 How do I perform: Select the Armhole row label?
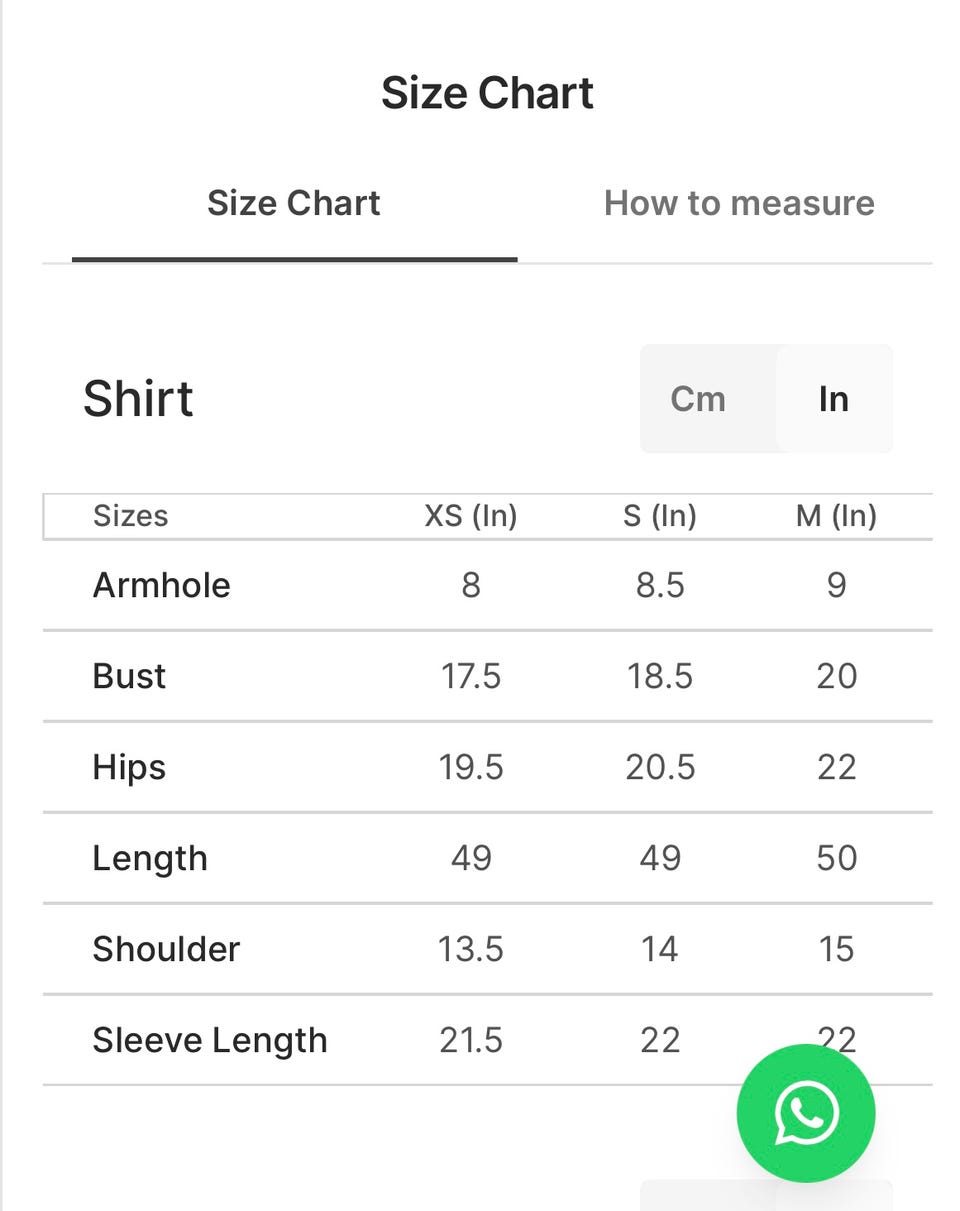click(161, 585)
